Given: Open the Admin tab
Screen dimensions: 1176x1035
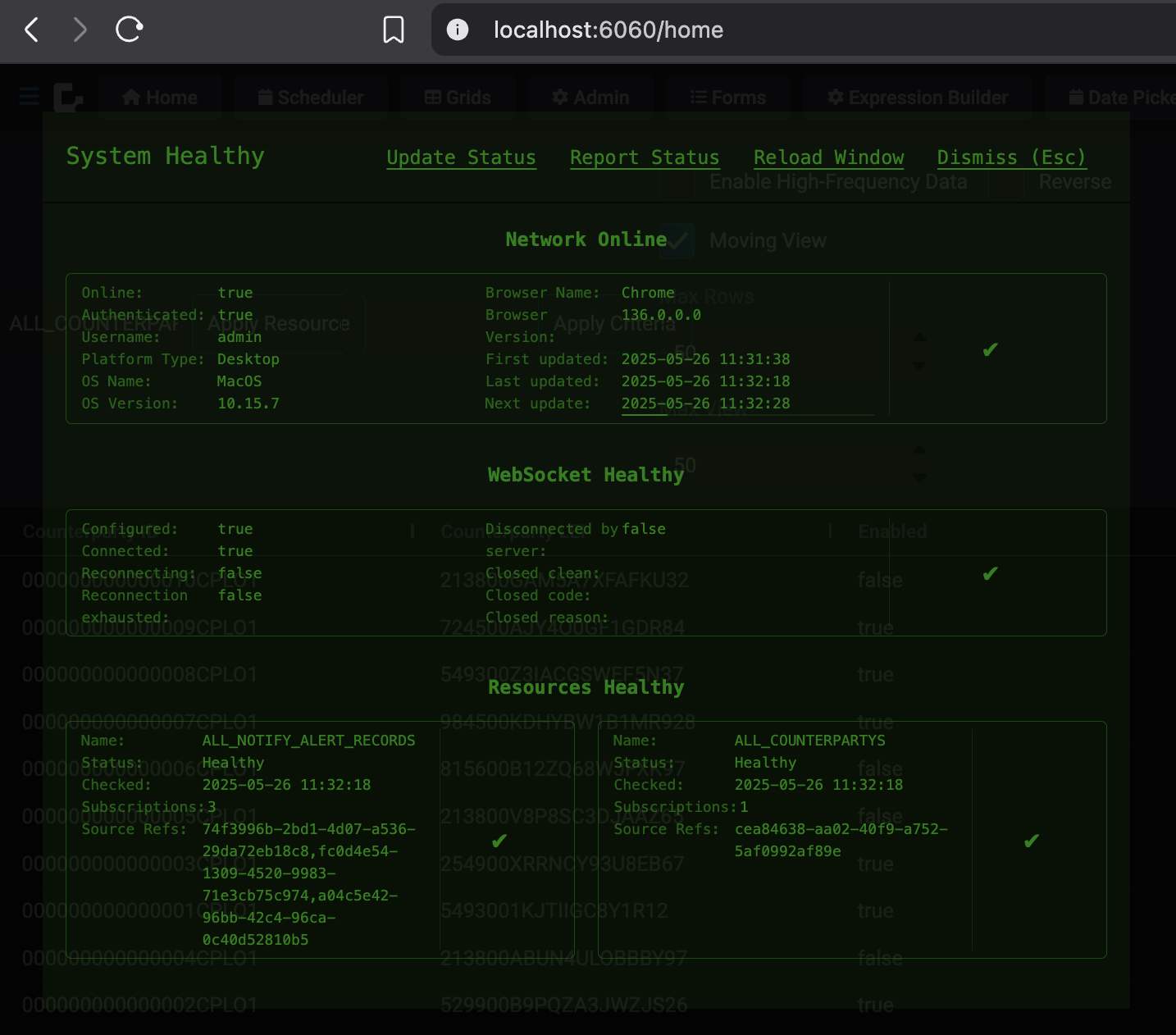Looking at the screenshot, I should (590, 98).
